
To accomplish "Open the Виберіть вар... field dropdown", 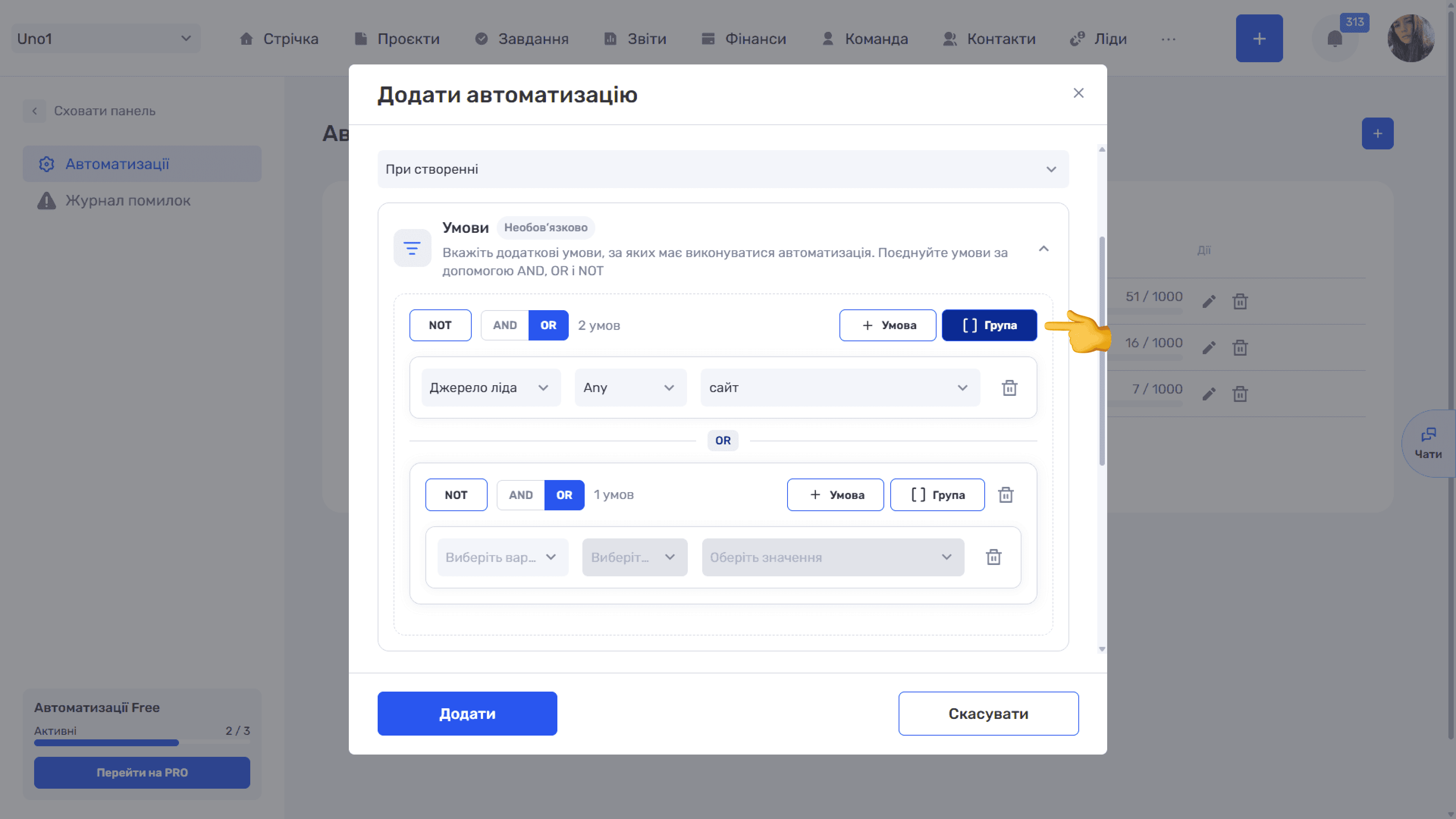I will tap(502, 557).
